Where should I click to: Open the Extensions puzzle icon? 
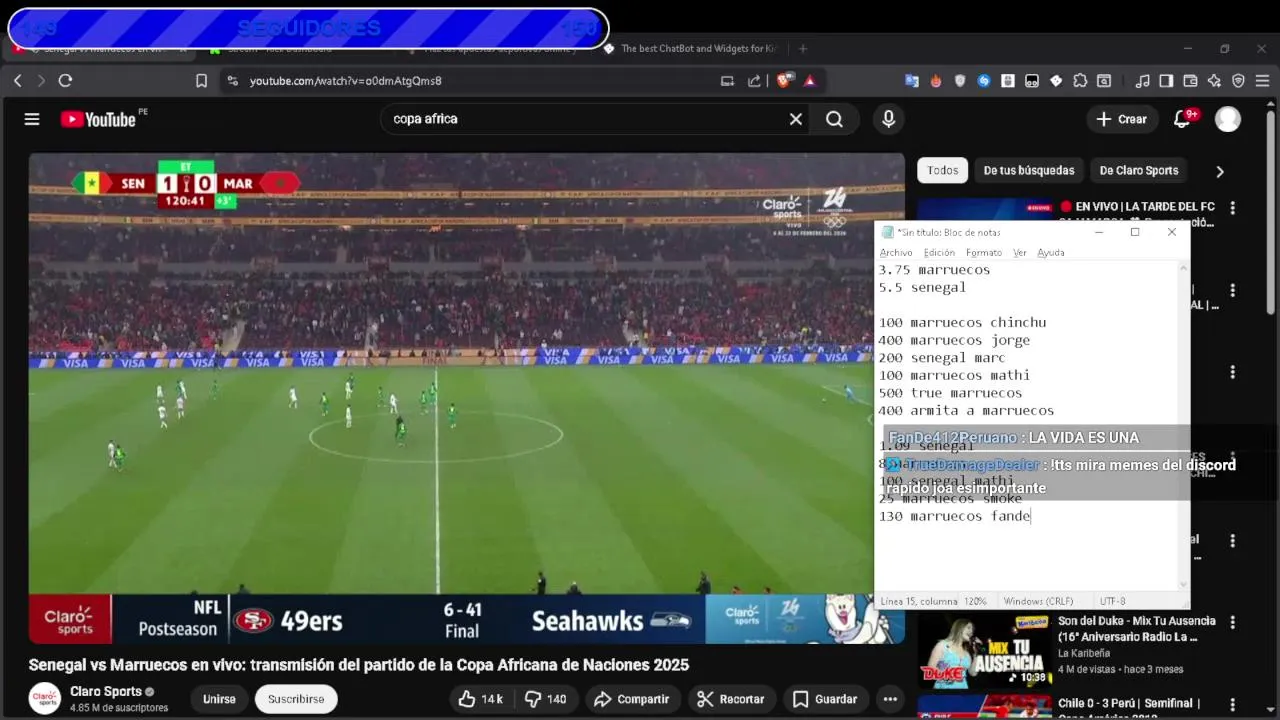[x=1080, y=81]
